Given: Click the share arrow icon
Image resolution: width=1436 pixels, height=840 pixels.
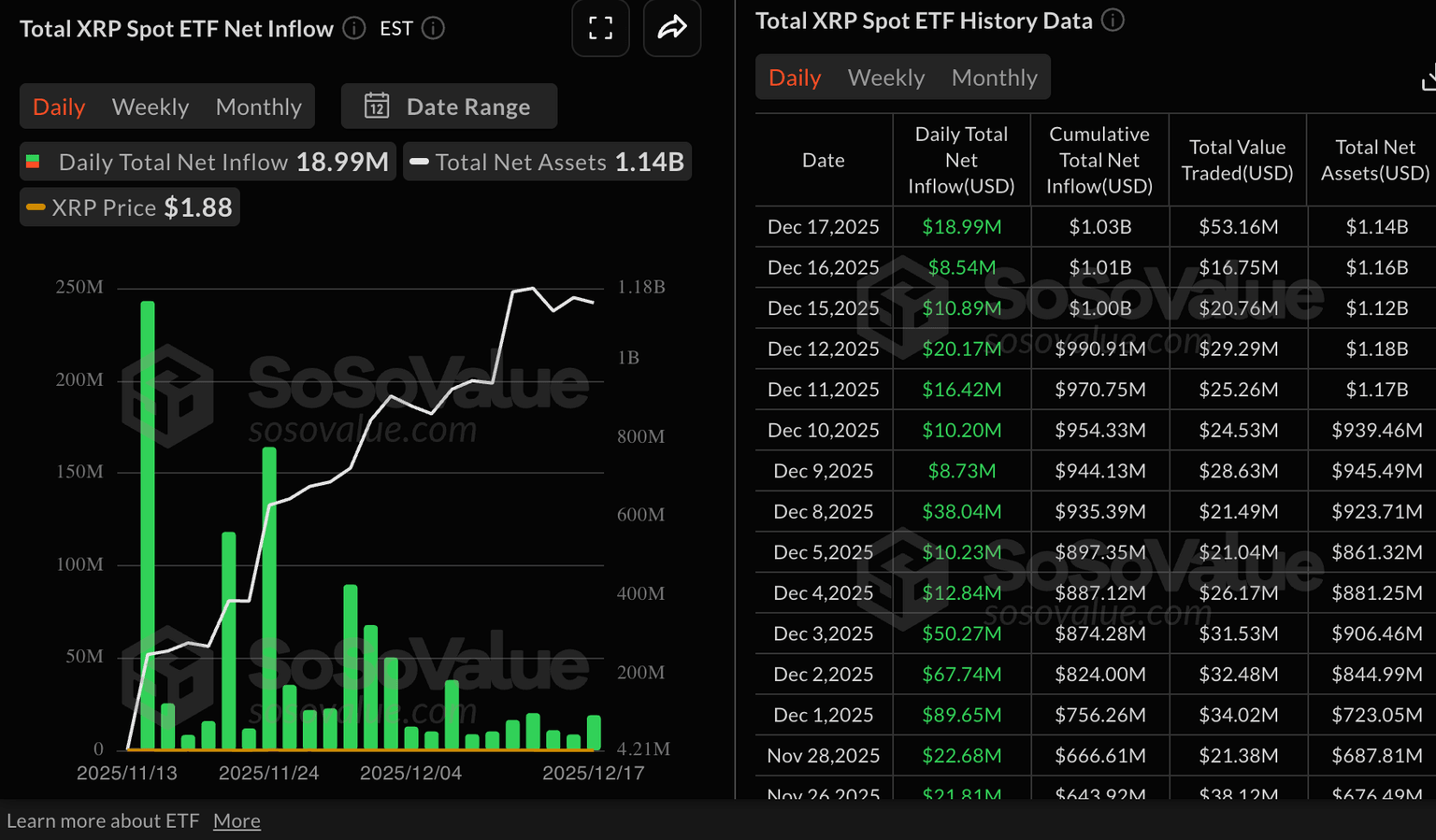Looking at the screenshot, I should tap(671, 28).
